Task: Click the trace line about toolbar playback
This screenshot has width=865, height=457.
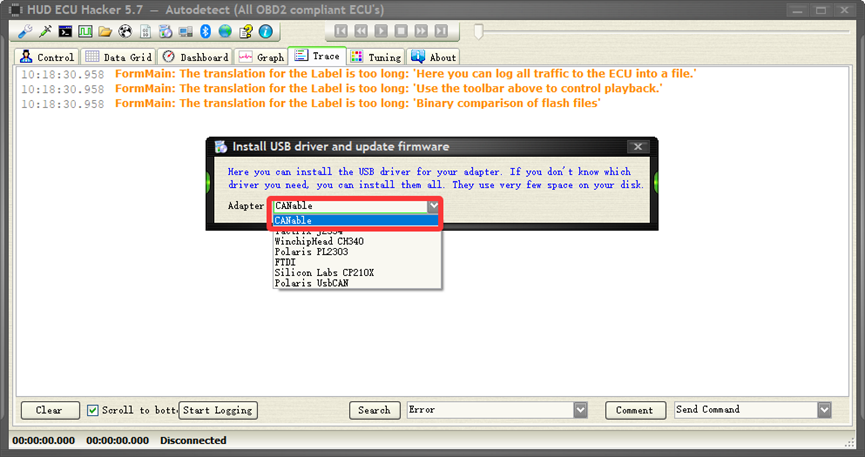Action: point(389,89)
